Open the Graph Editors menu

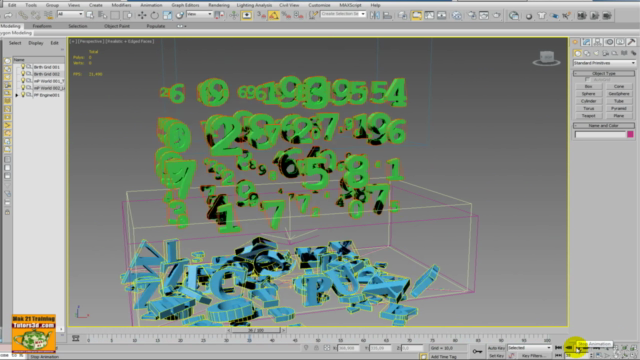point(185,5)
